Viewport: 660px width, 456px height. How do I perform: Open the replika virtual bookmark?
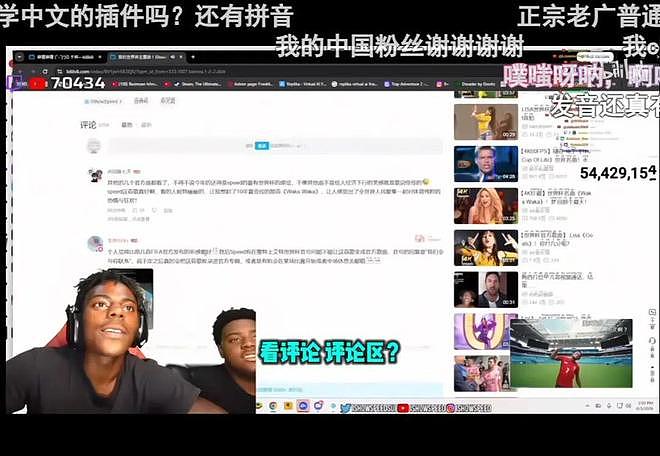354,84
